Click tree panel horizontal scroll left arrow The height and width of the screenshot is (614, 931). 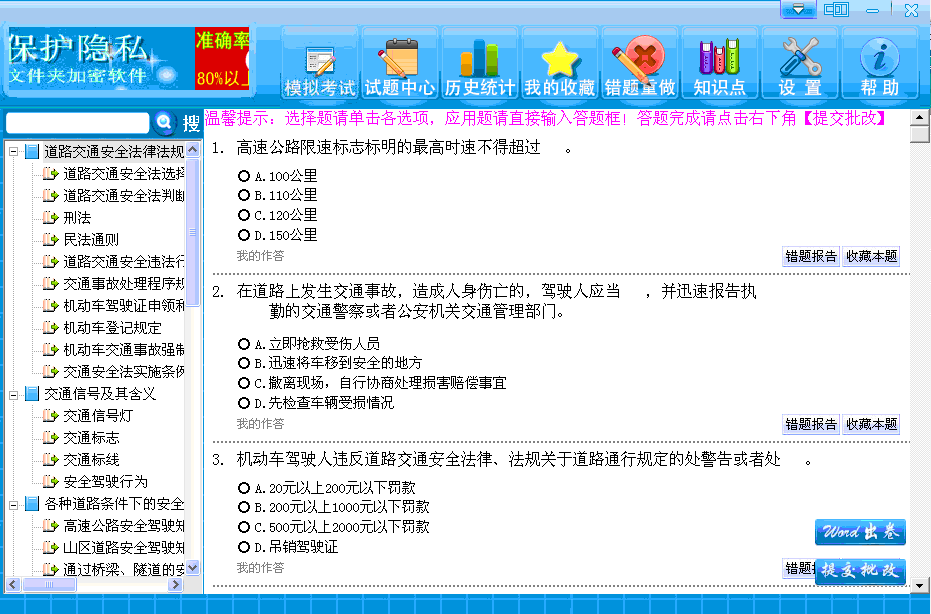point(13,584)
